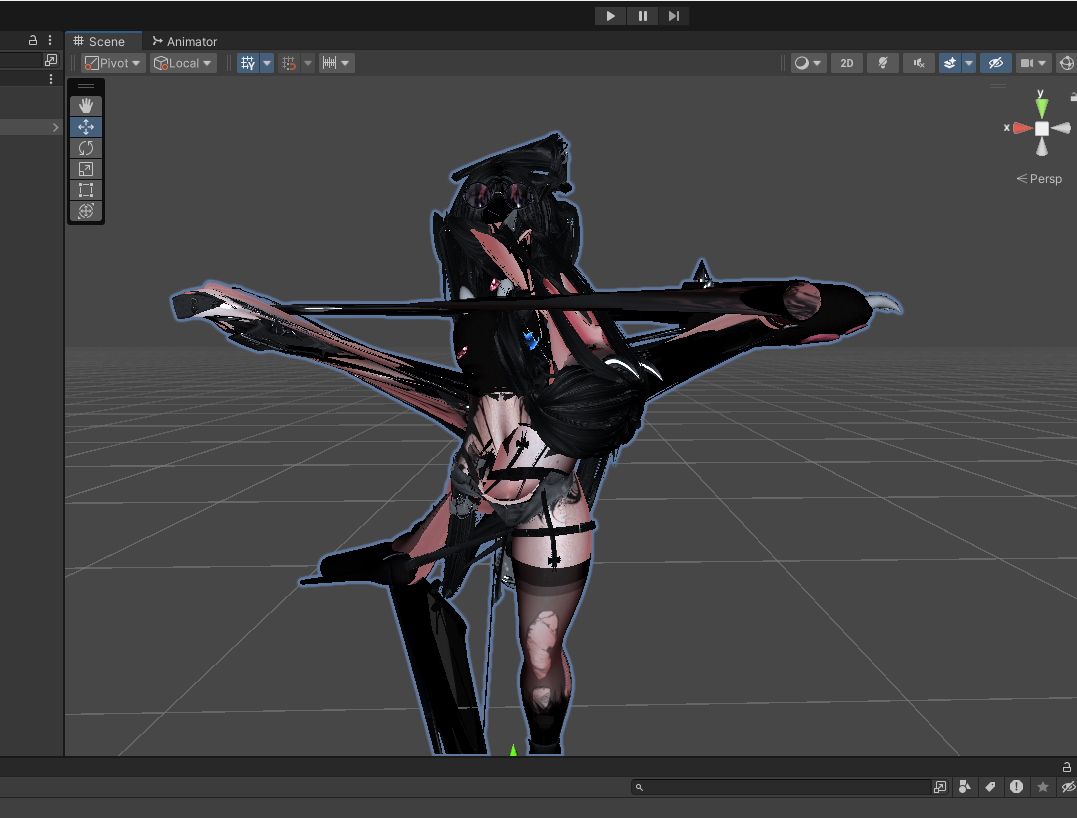This screenshot has height=818, width=1077.
Task: Open the shading draw mode dropdown
Action: tap(808, 63)
